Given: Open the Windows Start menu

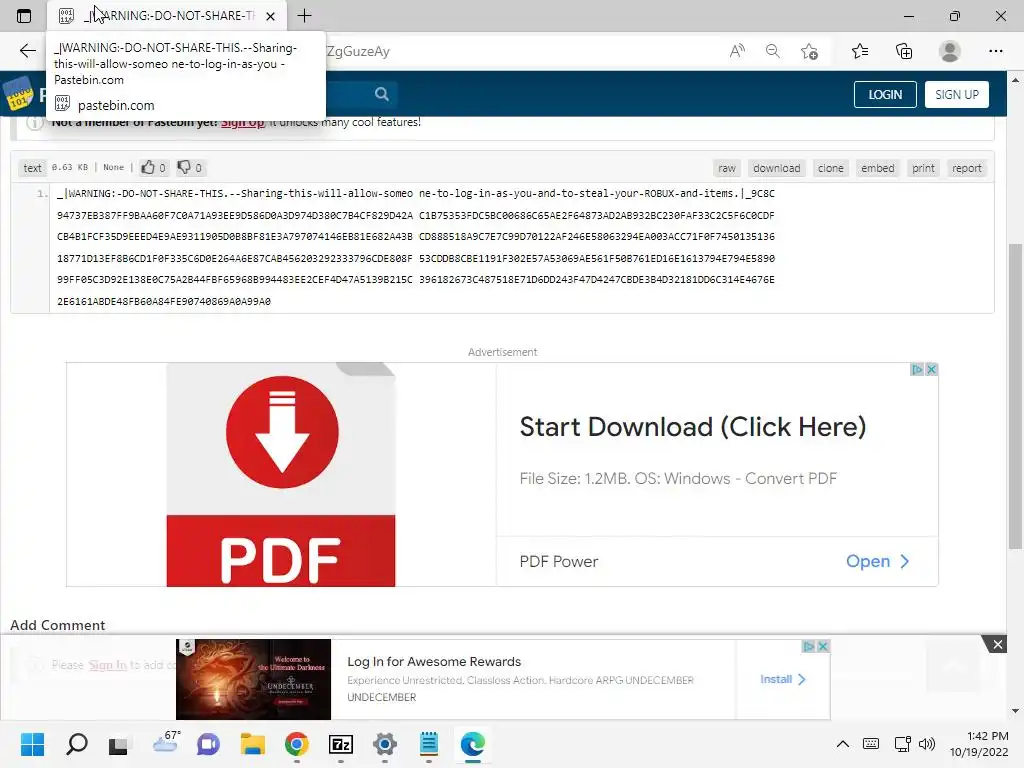Looking at the screenshot, I should [33, 744].
